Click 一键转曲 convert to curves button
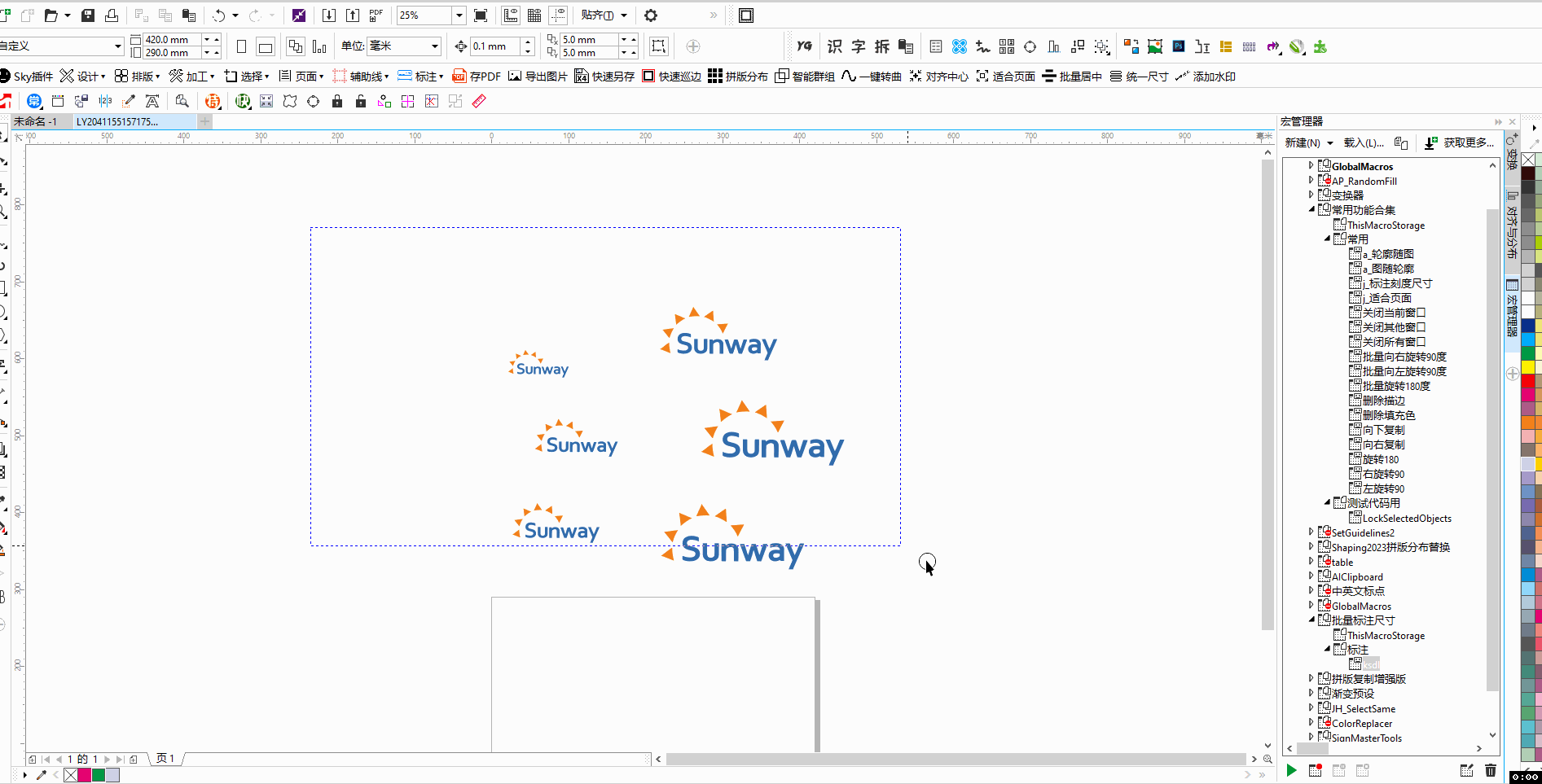1542x784 pixels. click(x=872, y=77)
